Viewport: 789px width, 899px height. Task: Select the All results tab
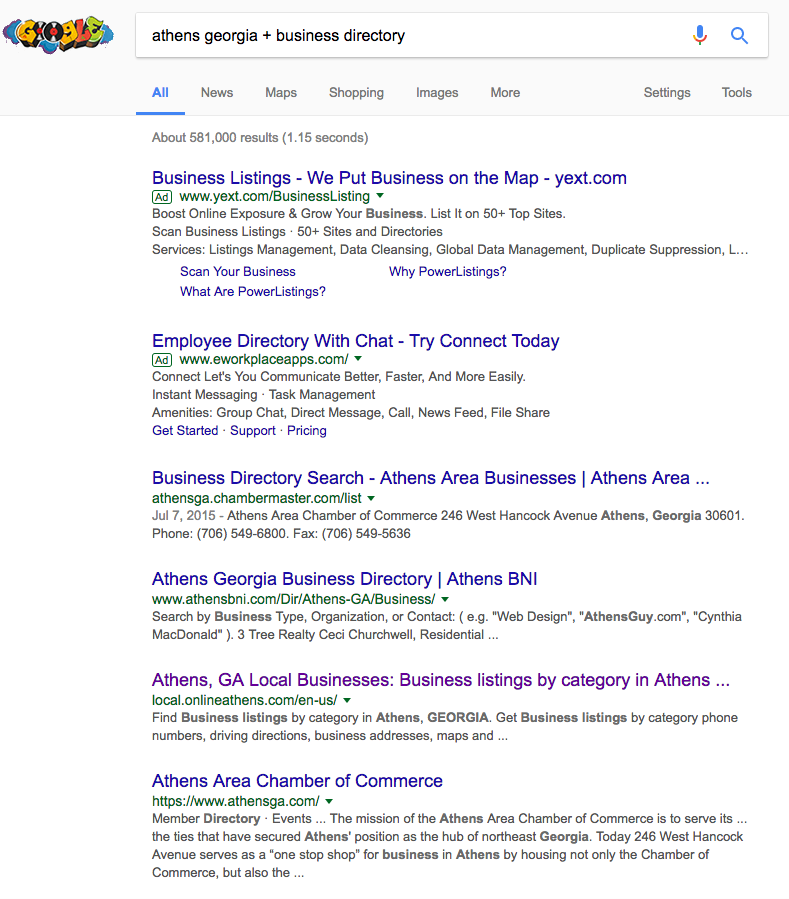160,92
